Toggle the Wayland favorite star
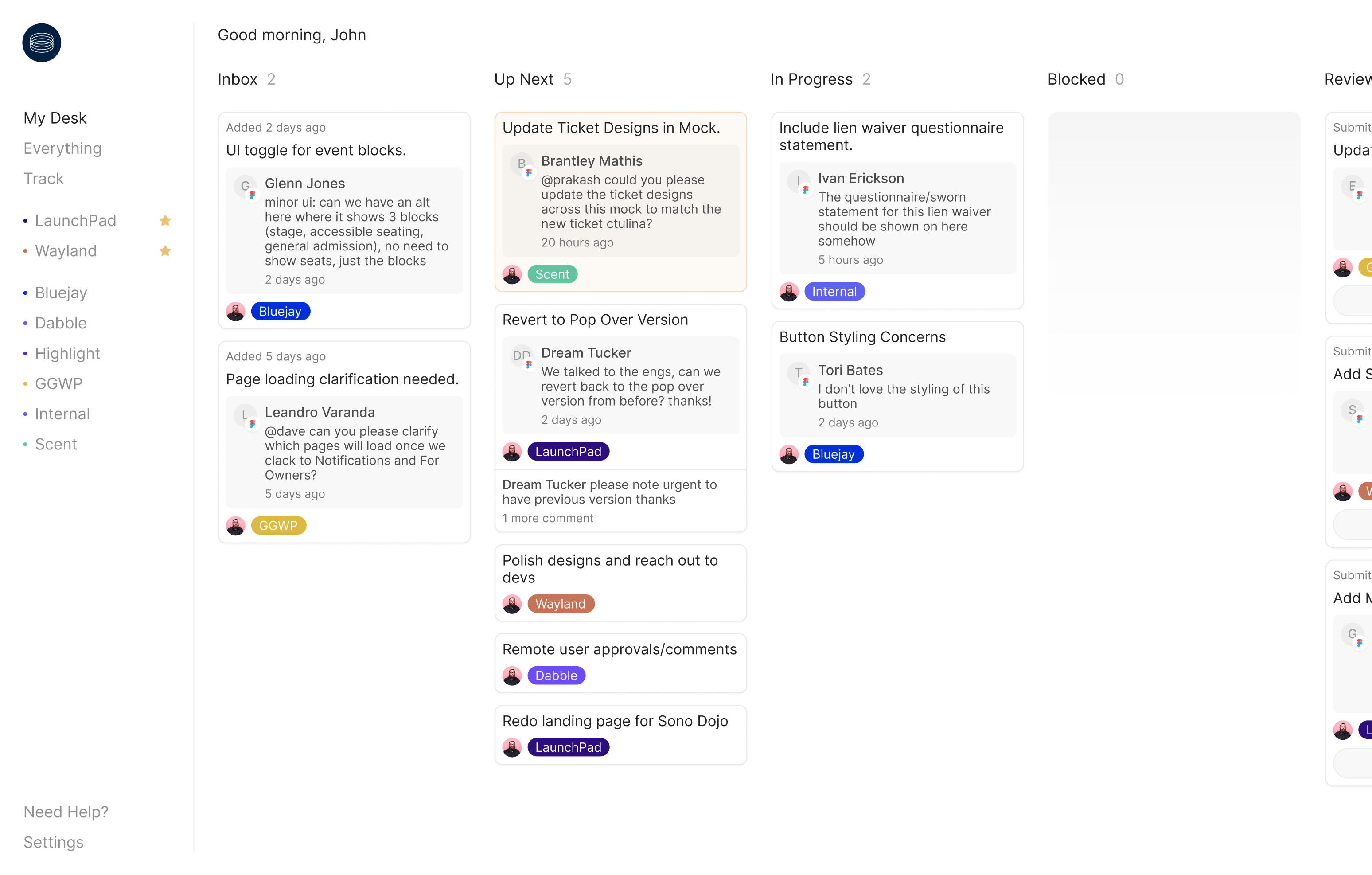Image resolution: width=1372 pixels, height=875 pixels. point(165,251)
